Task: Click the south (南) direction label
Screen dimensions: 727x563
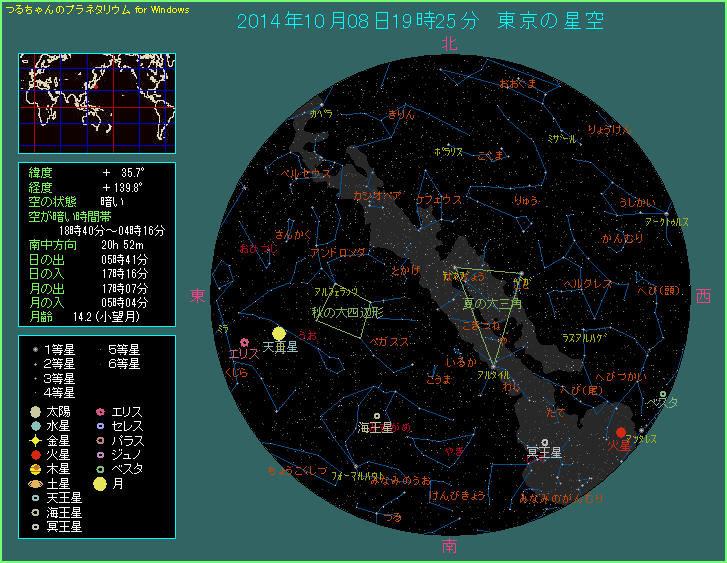Action: point(450,546)
